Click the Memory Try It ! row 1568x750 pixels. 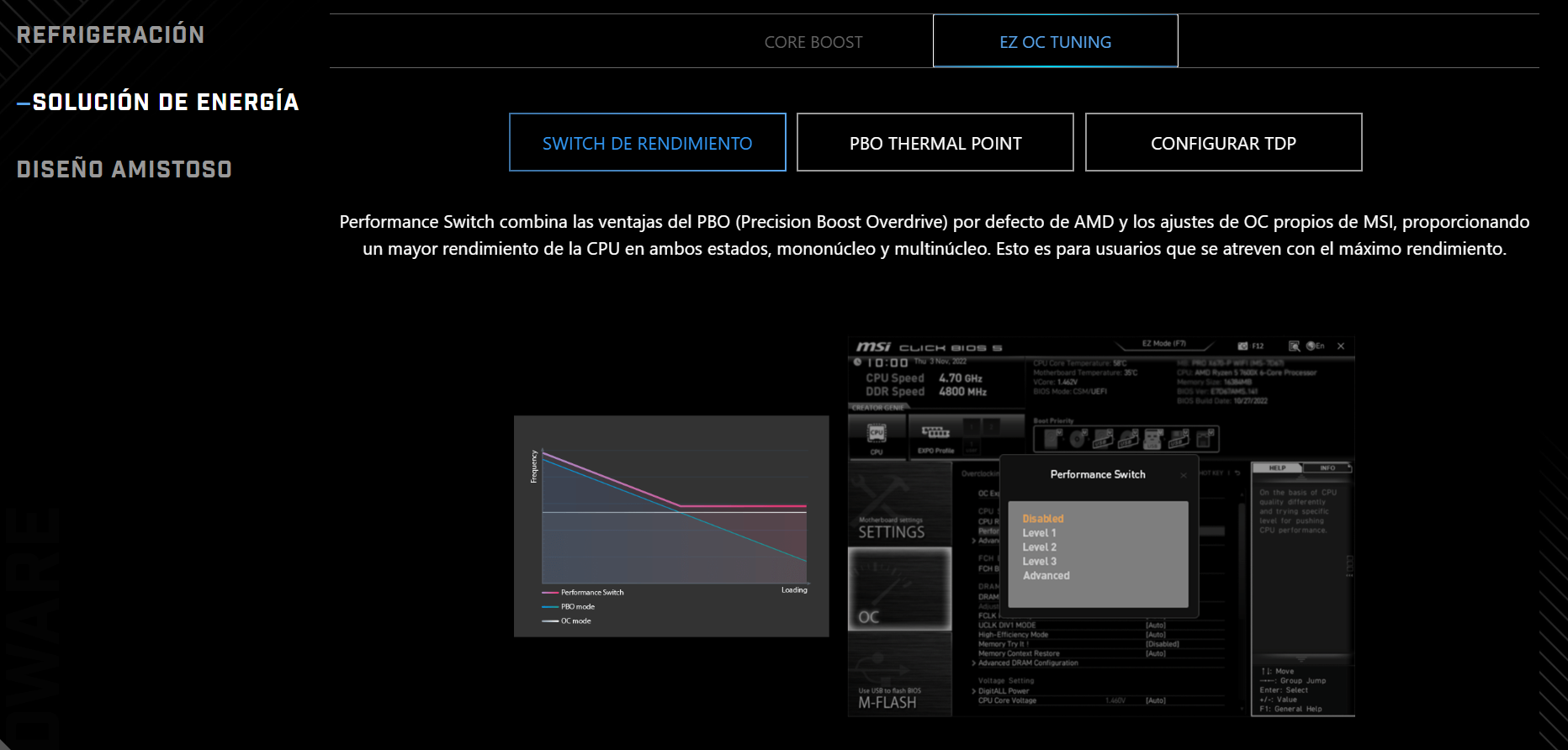1100,644
